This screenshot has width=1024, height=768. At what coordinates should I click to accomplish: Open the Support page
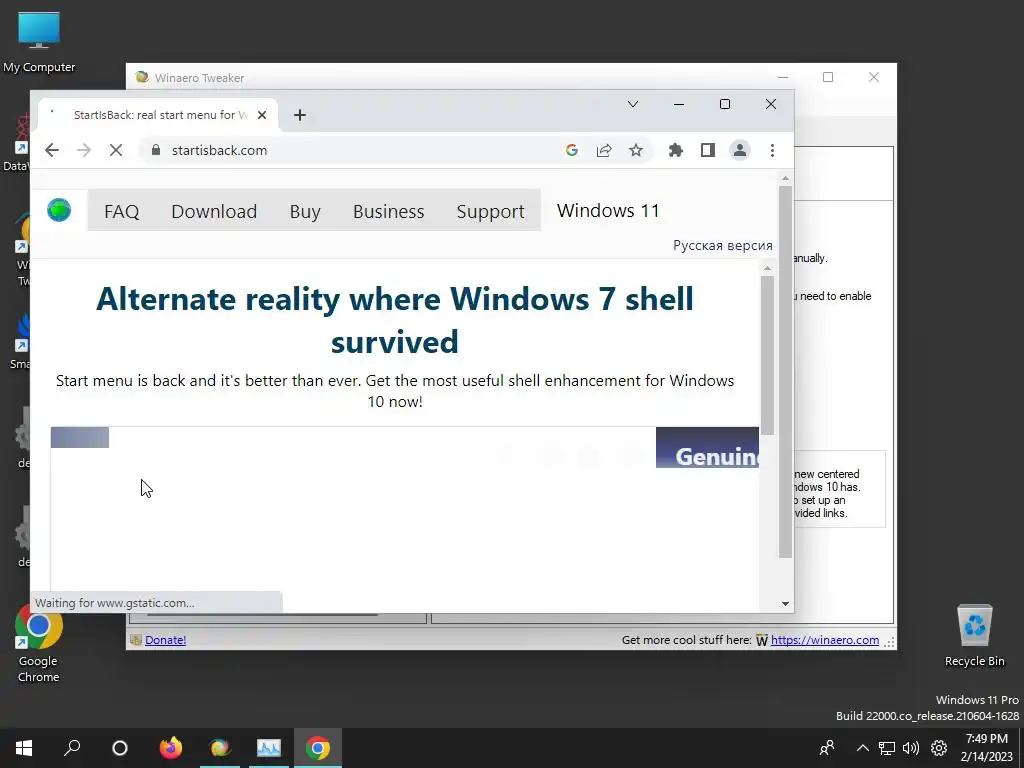[490, 212]
